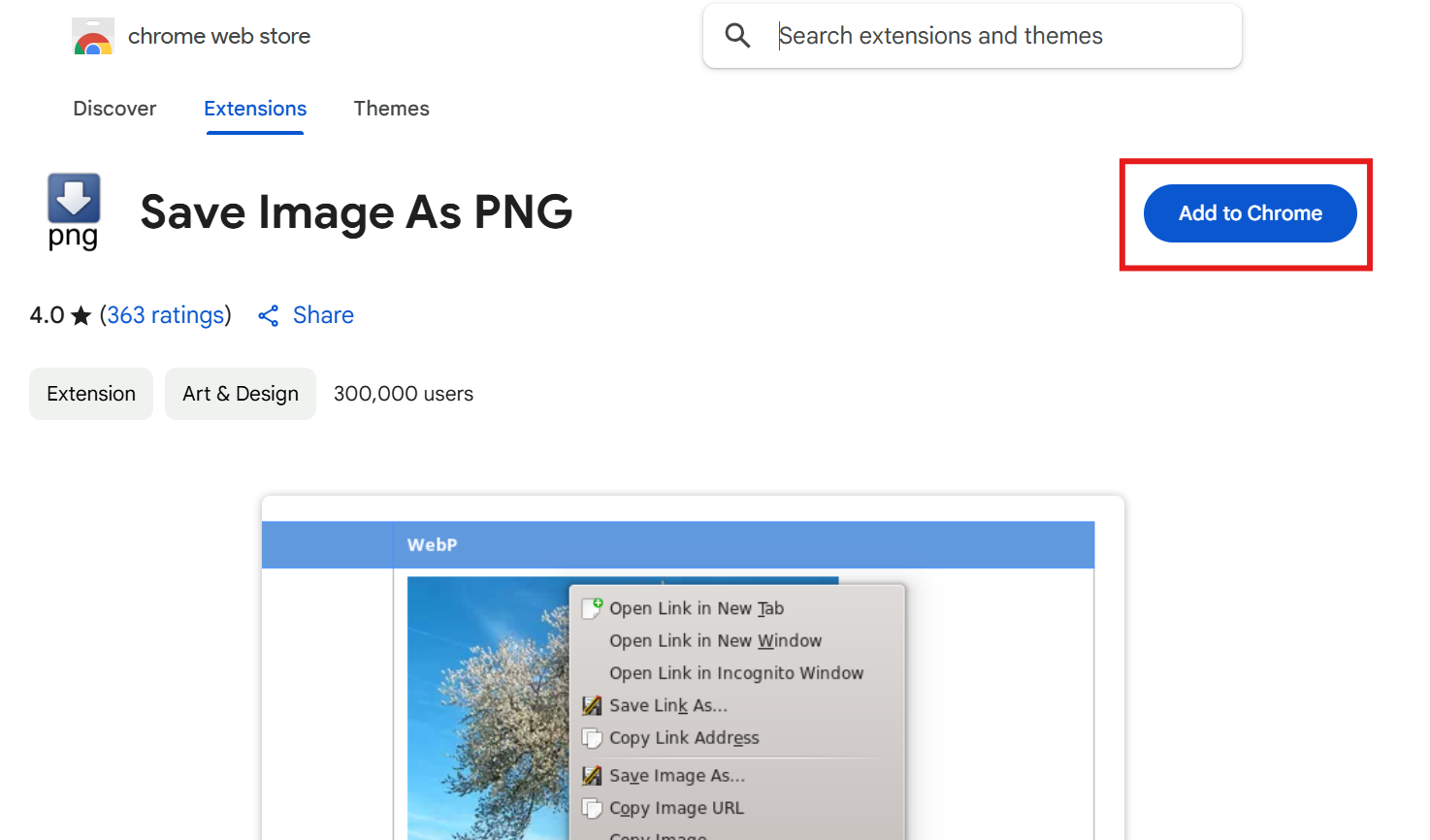Image resolution: width=1430 pixels, height=840 pixels.
Task: Select the Extensions tab
Action: pyautogui.click(x=255, y=109)
